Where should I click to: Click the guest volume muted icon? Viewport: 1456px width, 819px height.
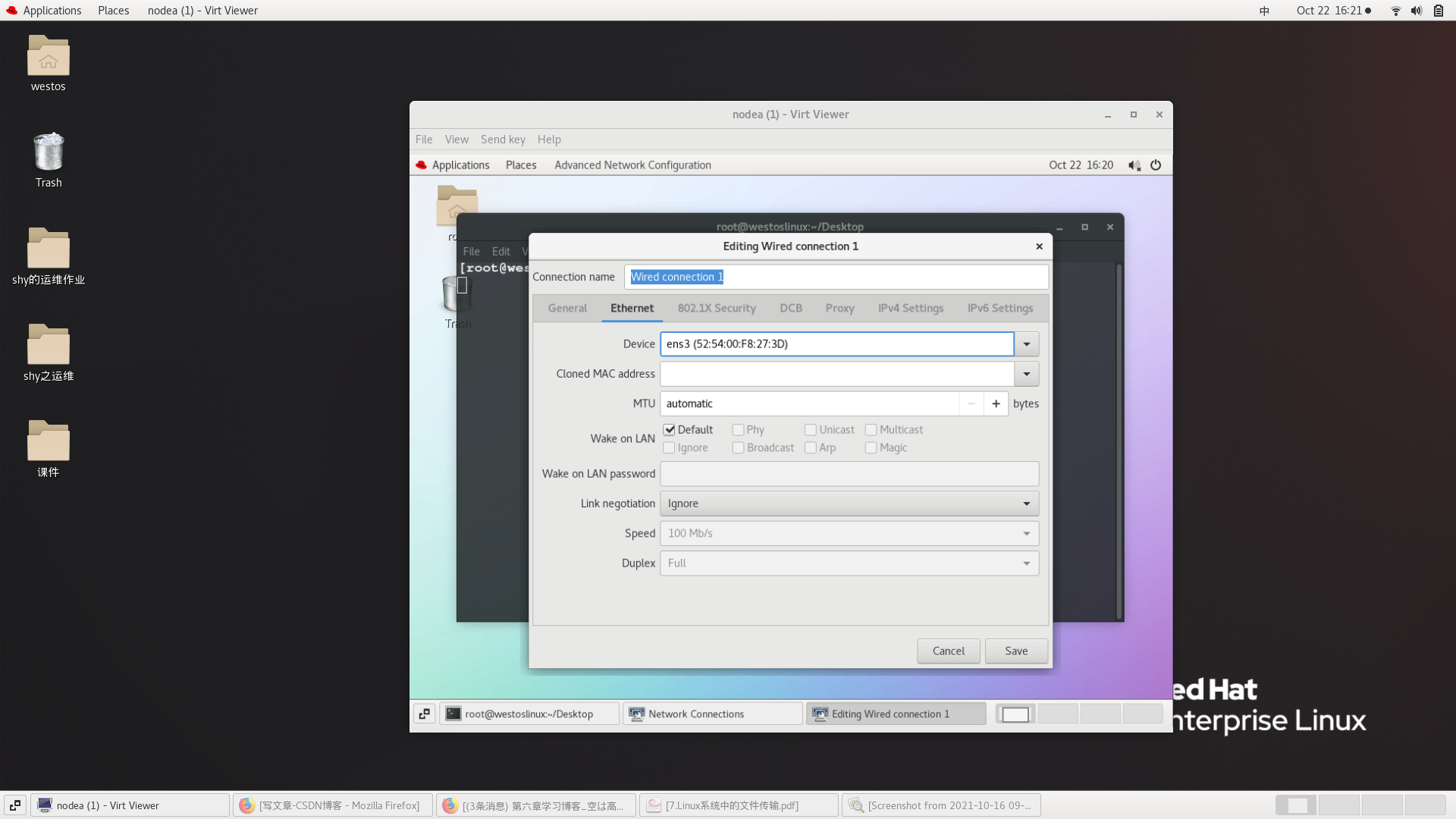point(1134,165)
